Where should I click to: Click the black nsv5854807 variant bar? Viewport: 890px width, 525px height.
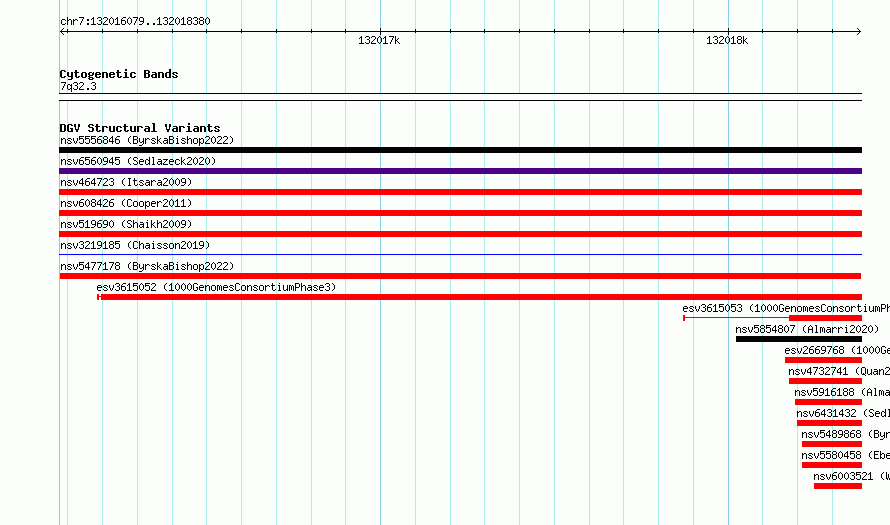(799, 339)
